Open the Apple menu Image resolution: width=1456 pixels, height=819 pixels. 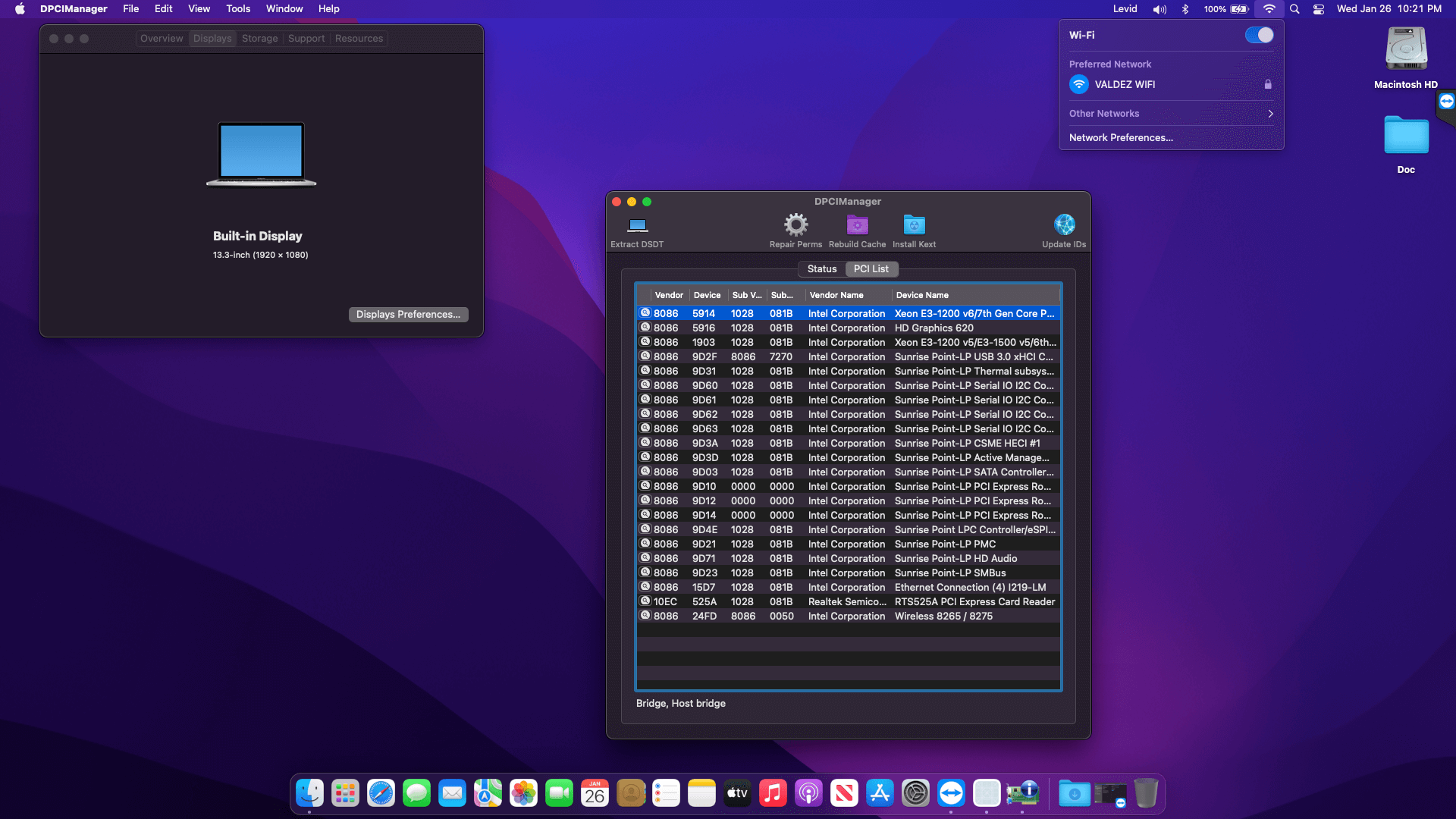(x=20, y=9)
